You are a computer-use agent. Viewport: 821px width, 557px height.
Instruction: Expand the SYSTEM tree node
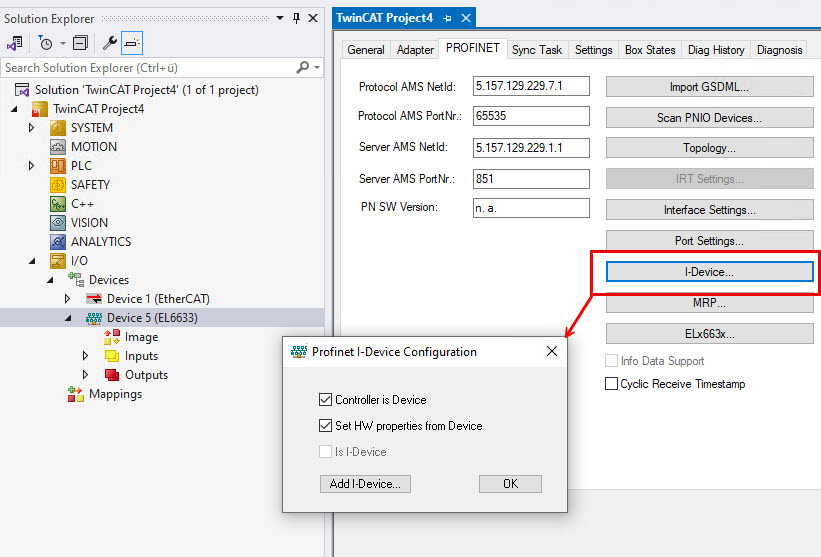point(32,128)
